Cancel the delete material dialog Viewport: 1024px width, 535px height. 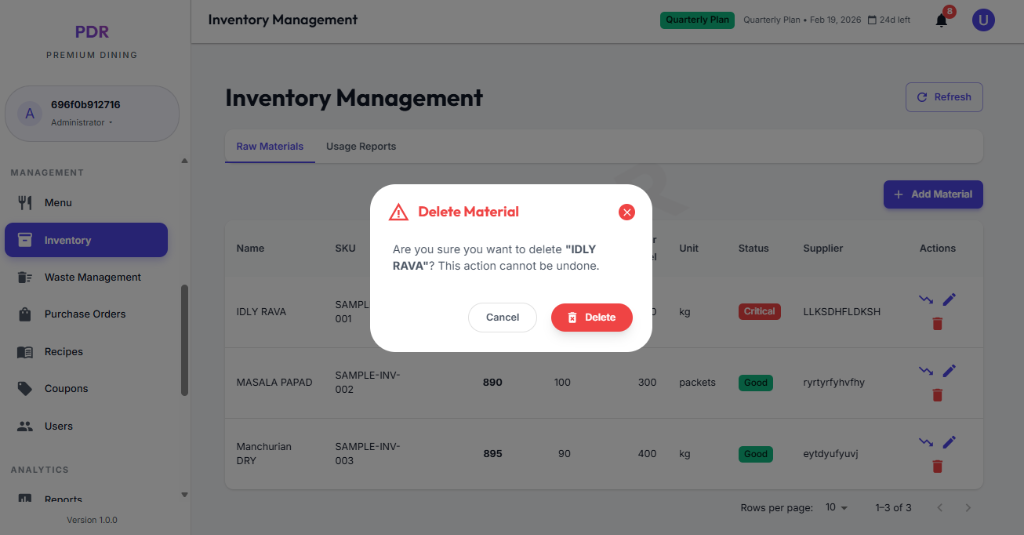tap(502, 317)
